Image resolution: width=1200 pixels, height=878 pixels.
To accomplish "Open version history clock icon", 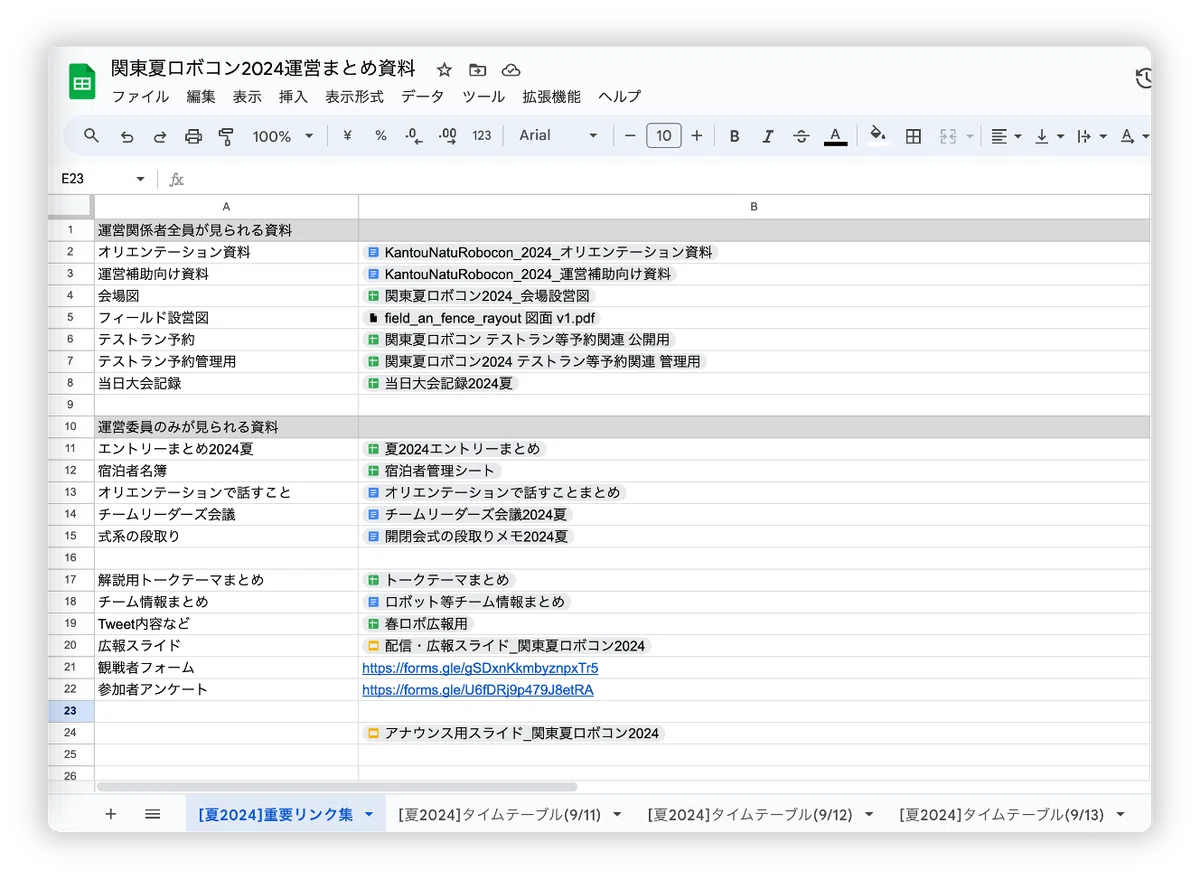I will point(1143,79).
